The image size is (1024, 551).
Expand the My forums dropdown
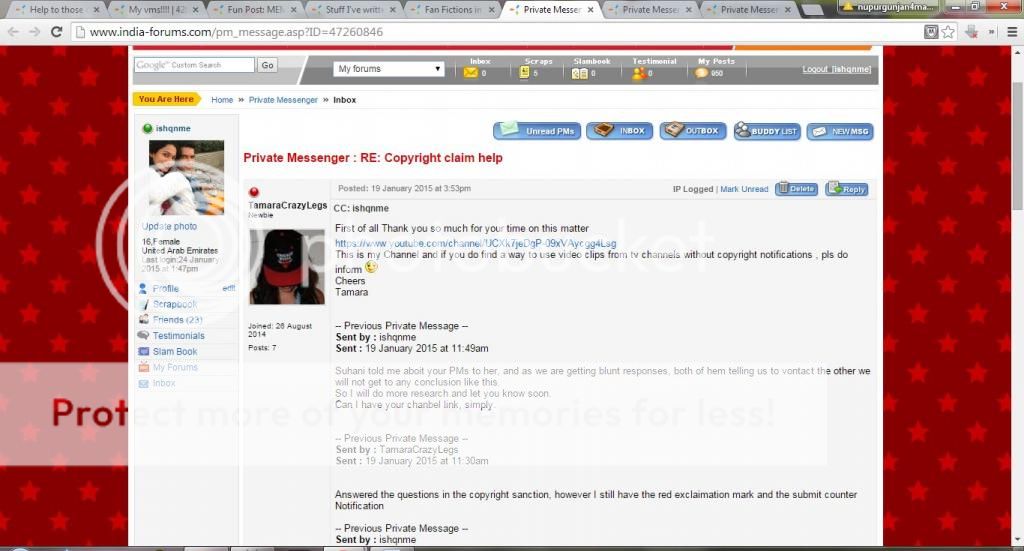pyautogui.click(x=389, y=69)
